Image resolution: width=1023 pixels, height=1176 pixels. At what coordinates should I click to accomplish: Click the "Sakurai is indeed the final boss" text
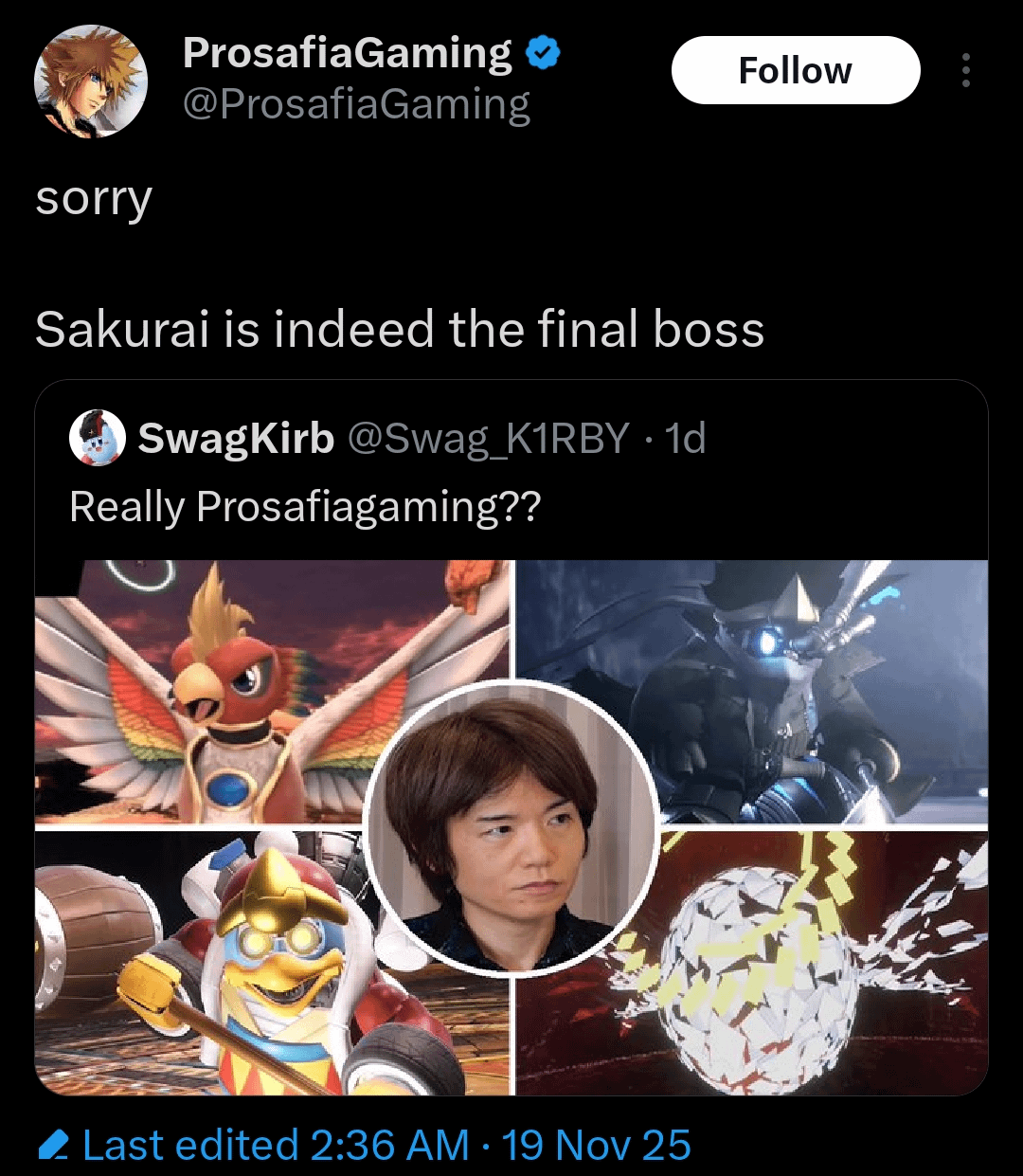click(x=399, y=330)
